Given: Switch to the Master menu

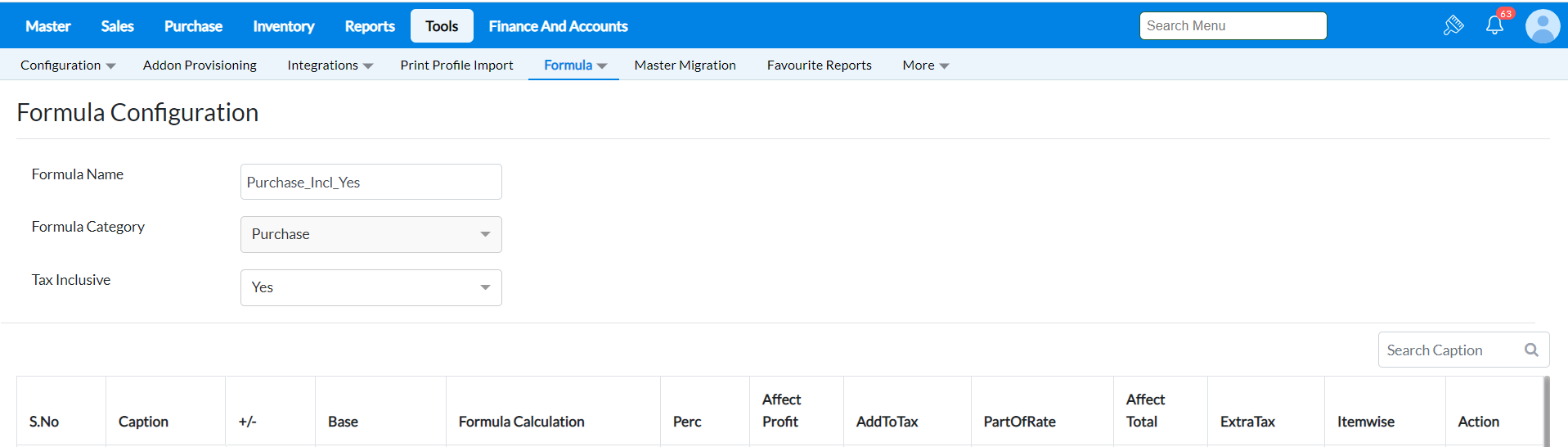Looking at the screenshot, I should pos(47,26).
